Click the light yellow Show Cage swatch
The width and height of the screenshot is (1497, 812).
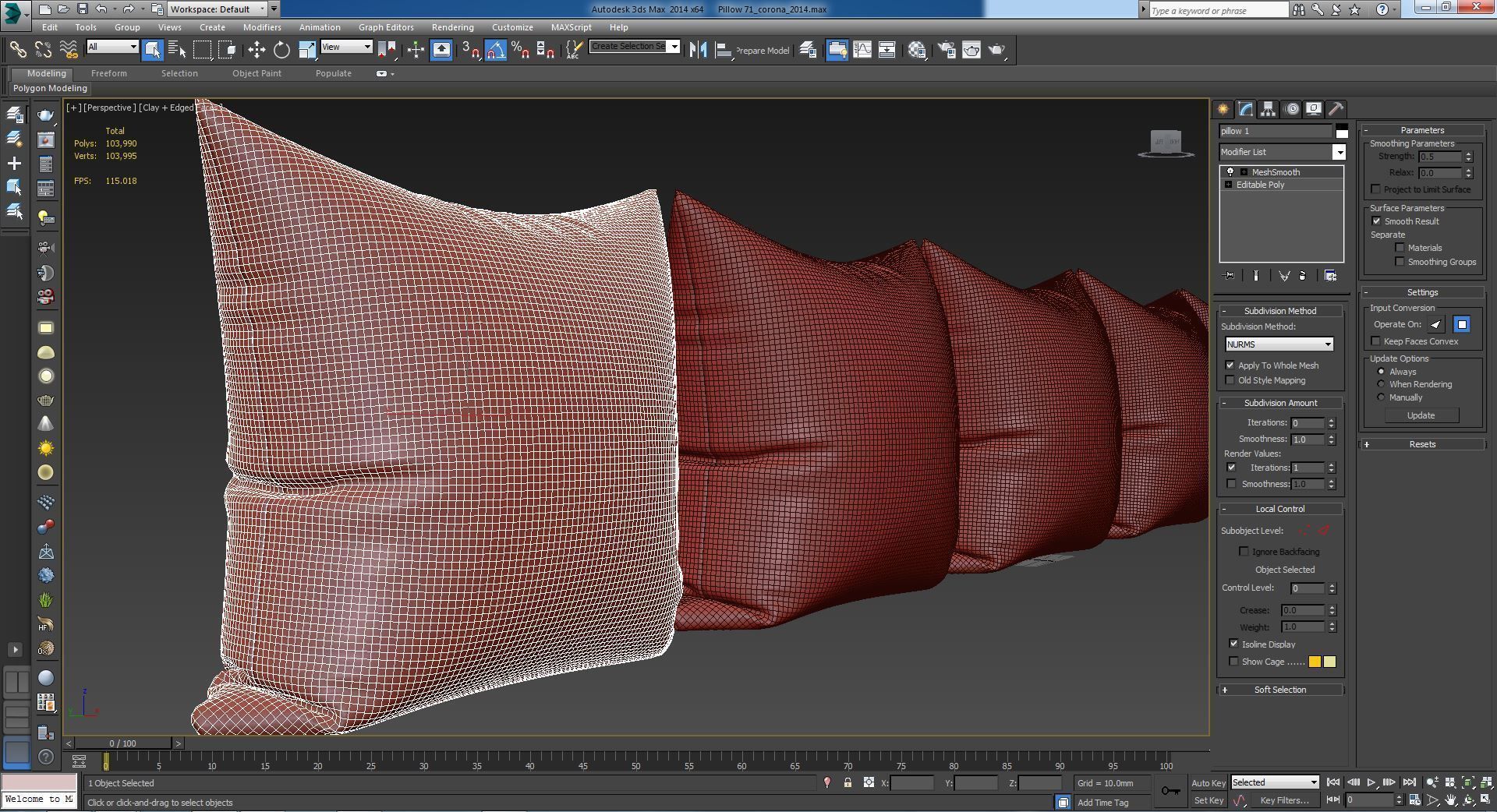1329,662
